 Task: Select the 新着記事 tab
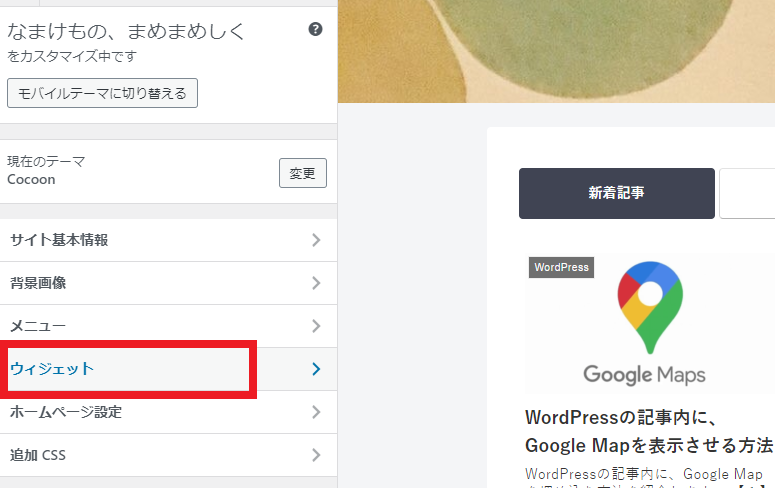pyautogui.click(x=617, y=193)
